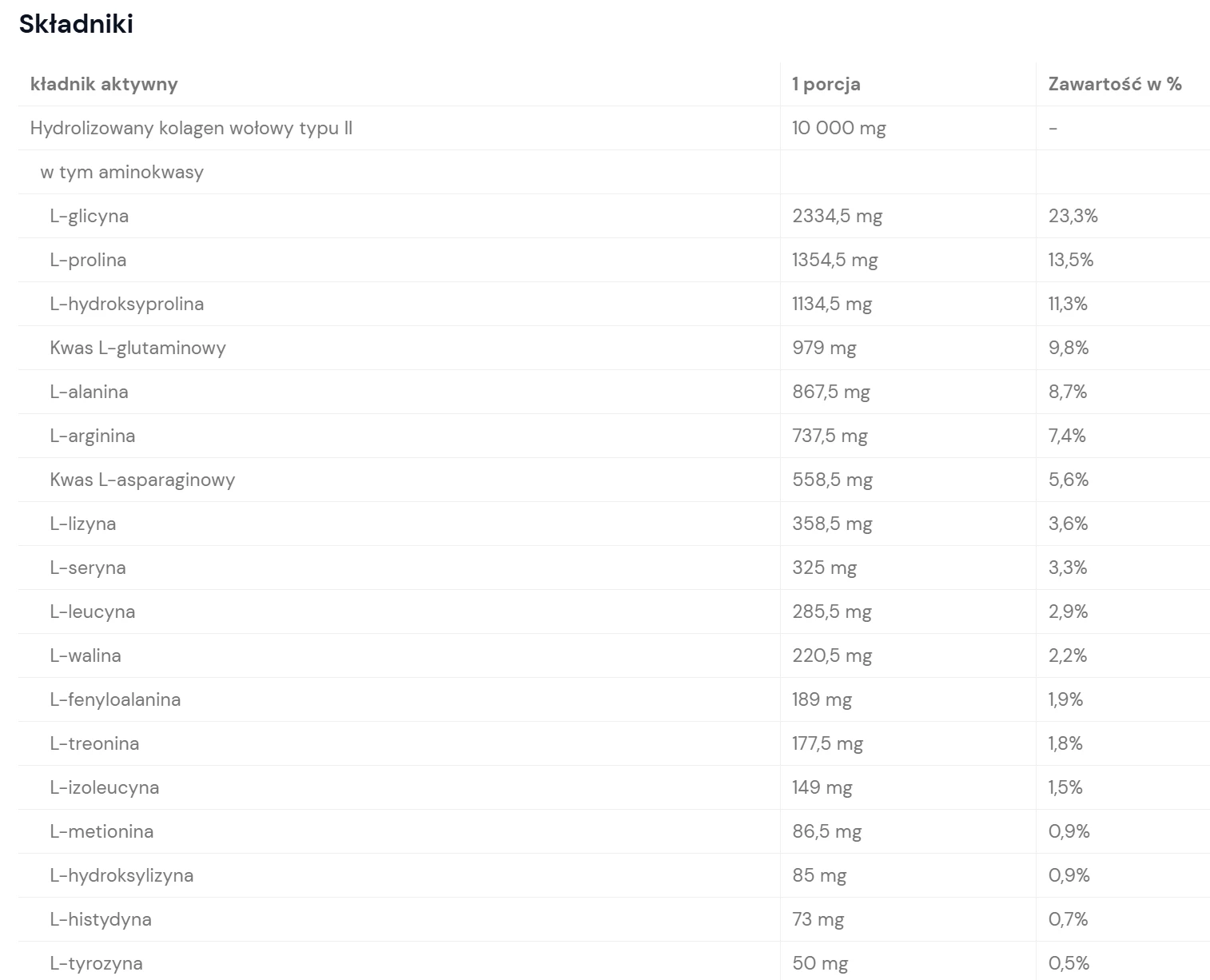Click the Składniki heading

tap(76, 24)
